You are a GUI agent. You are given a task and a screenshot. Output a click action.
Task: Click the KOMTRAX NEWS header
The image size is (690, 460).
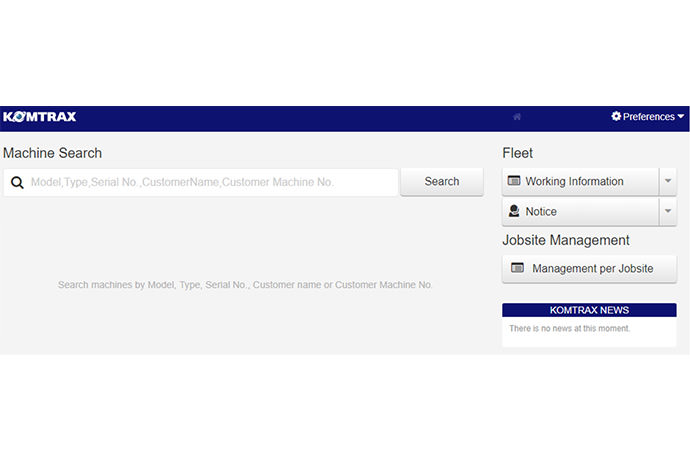pos(589,310)
